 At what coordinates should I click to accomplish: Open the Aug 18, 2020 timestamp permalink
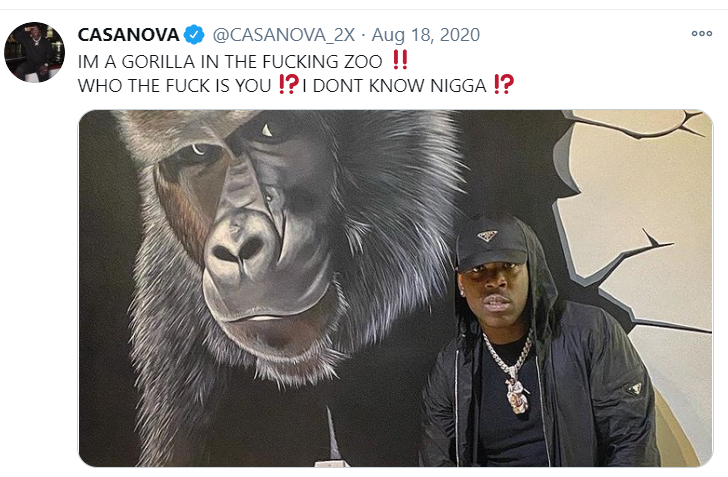tap(426, 35)
